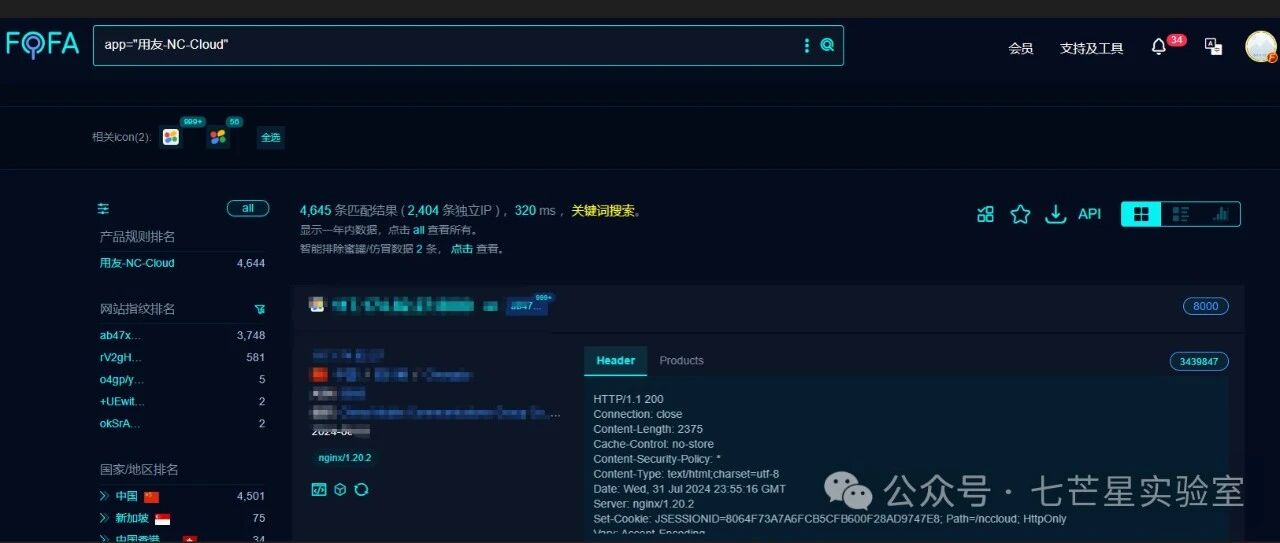This screenshot has height=543, width=1280.
Task: Switch to grid card view
Action: coord(1141,214)
